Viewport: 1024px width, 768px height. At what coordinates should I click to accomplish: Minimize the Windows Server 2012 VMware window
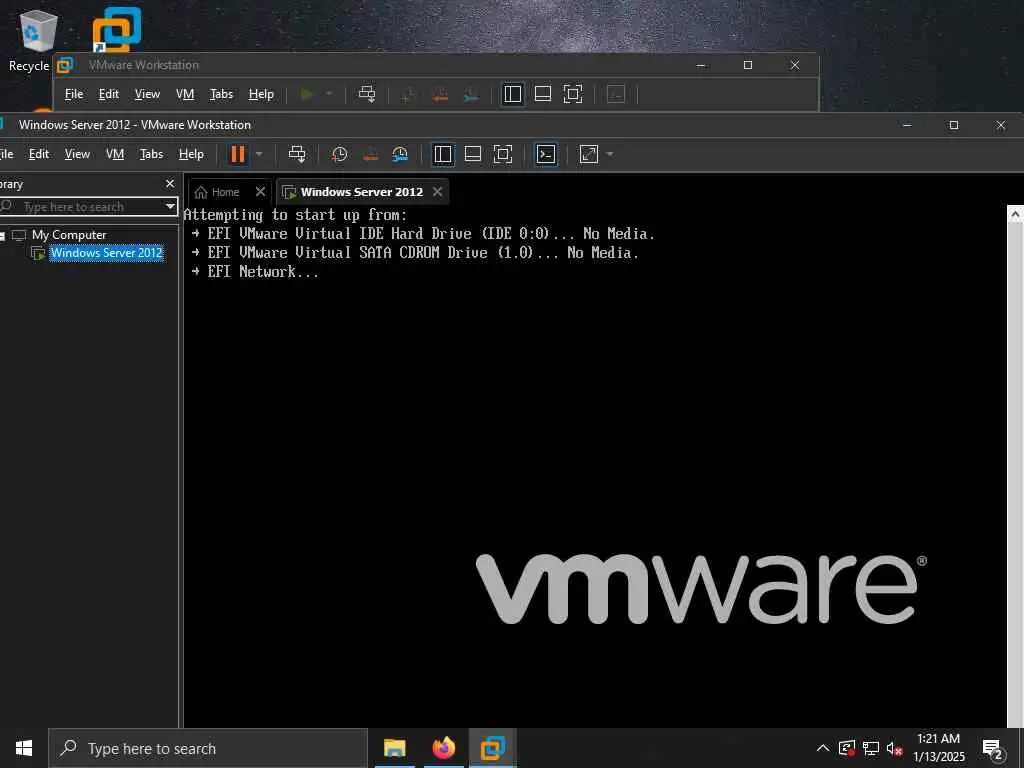906,125
